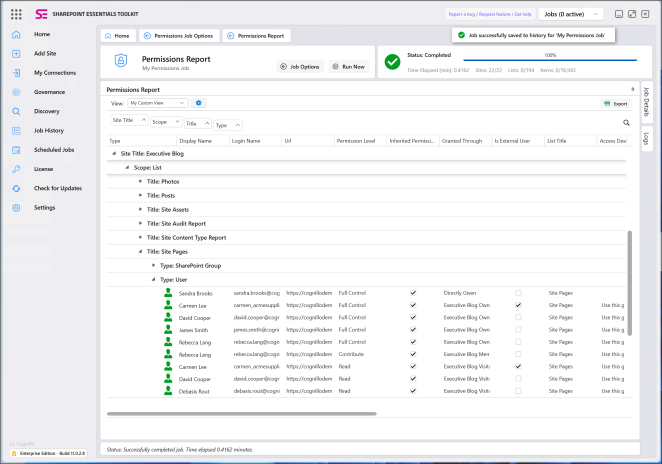Click the horizontal scrollbar of the report grid

(241, 414)
